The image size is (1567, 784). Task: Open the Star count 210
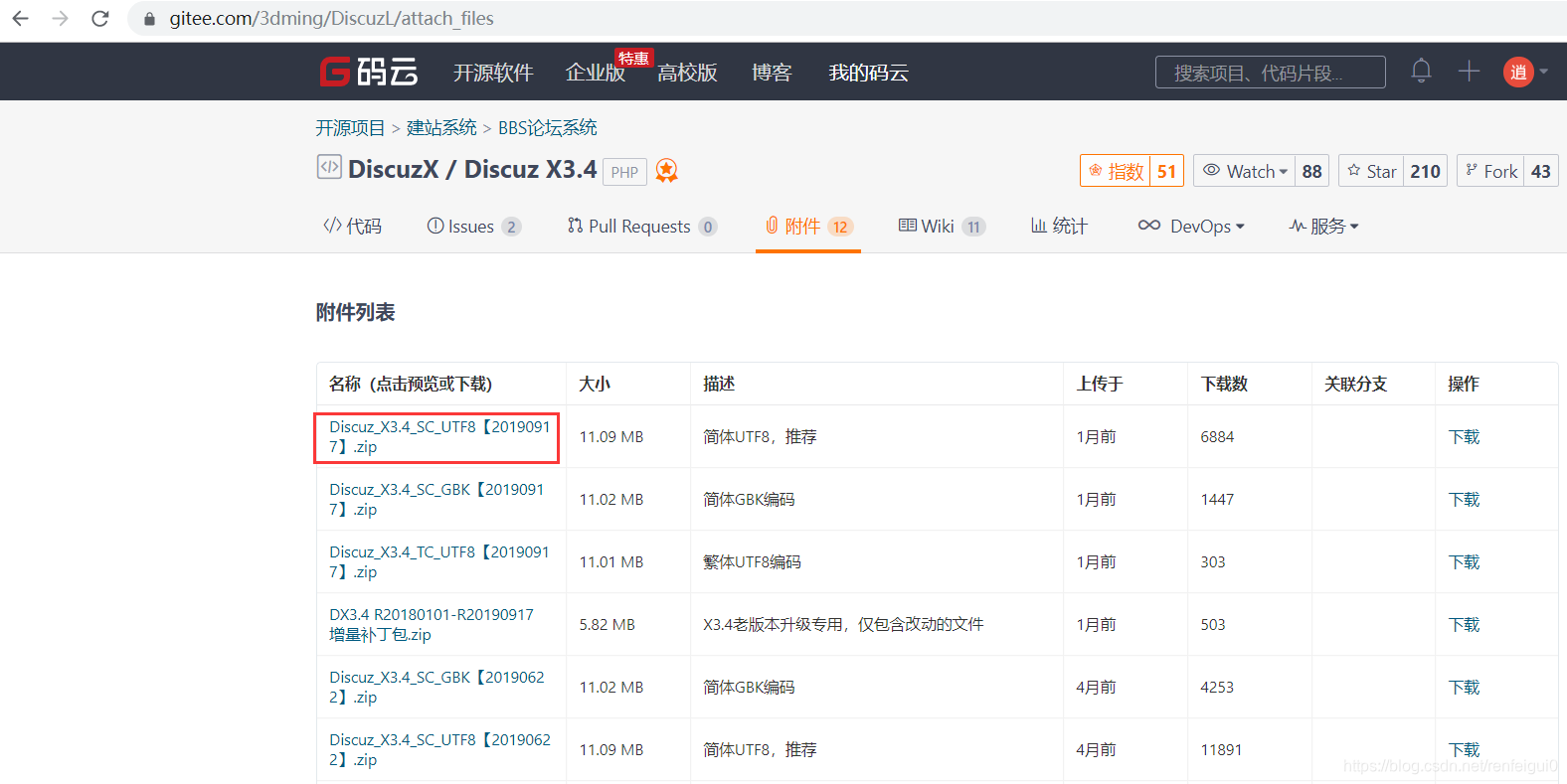coord(1425,171)
